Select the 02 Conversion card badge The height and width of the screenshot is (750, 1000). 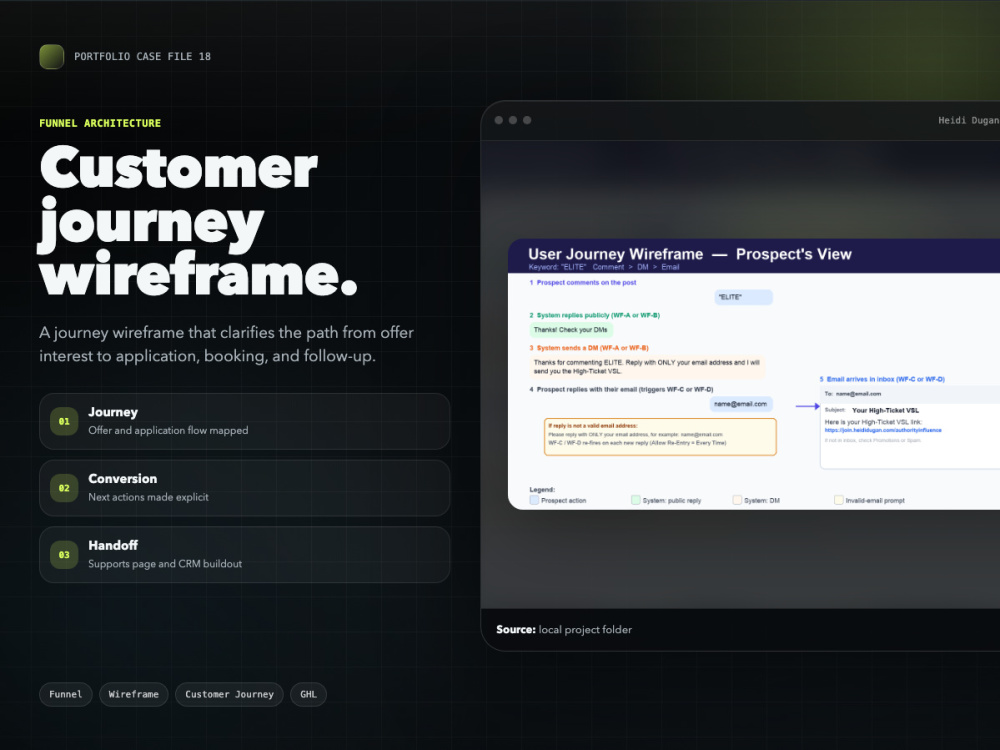point(64,488)
